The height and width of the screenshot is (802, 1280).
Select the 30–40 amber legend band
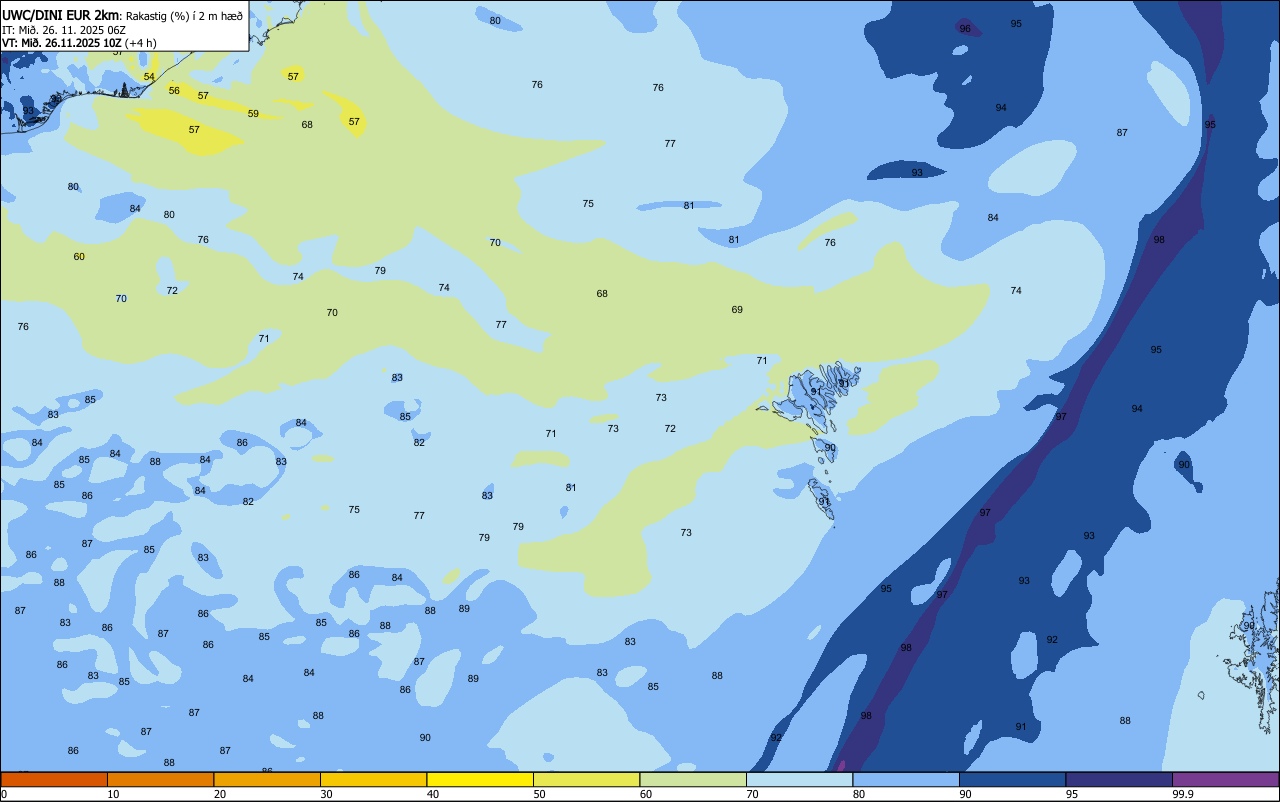[x=373, y=779]
